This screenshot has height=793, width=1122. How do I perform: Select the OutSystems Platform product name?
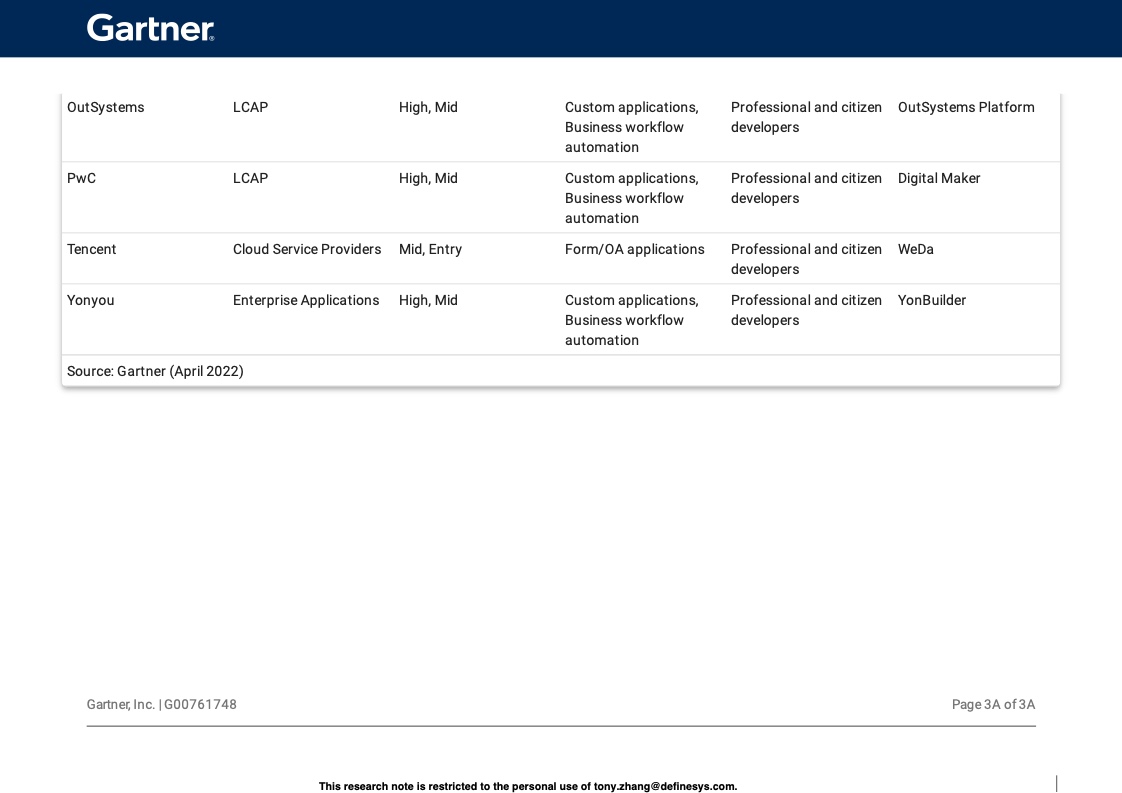pos(965,107)
